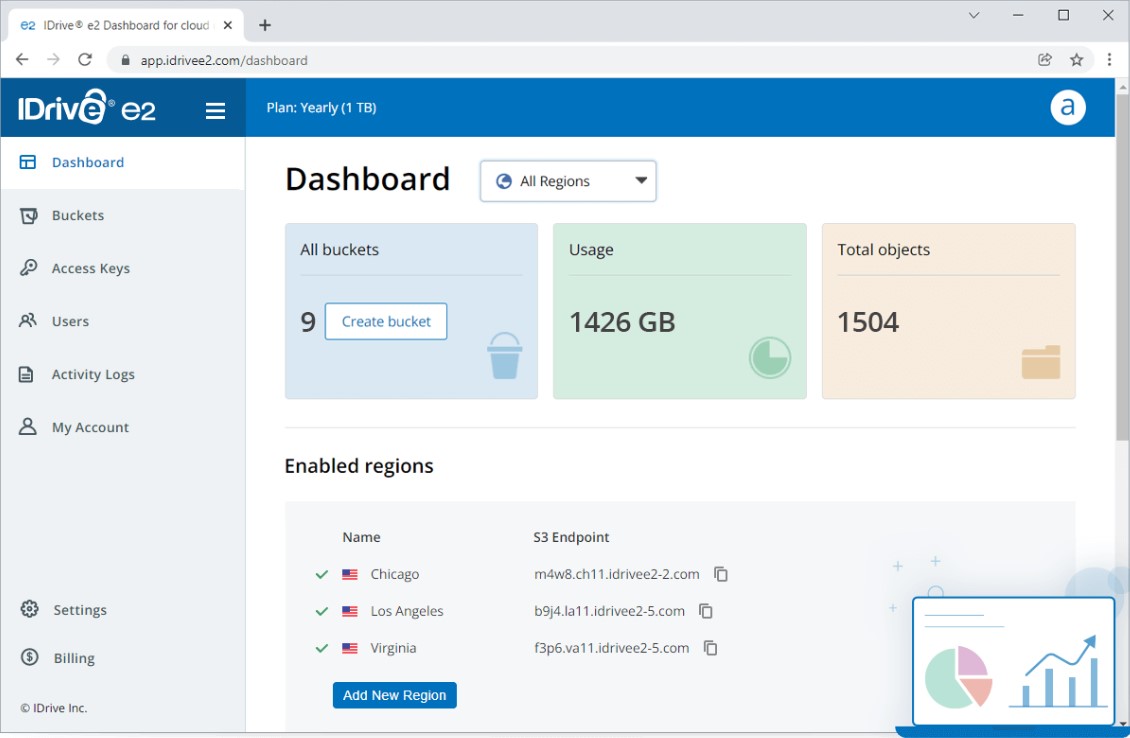The height and width of the screenshot is (738, 1130).
Task: Click the © IDrive Inc. footer text
Action: pos(54,708)
